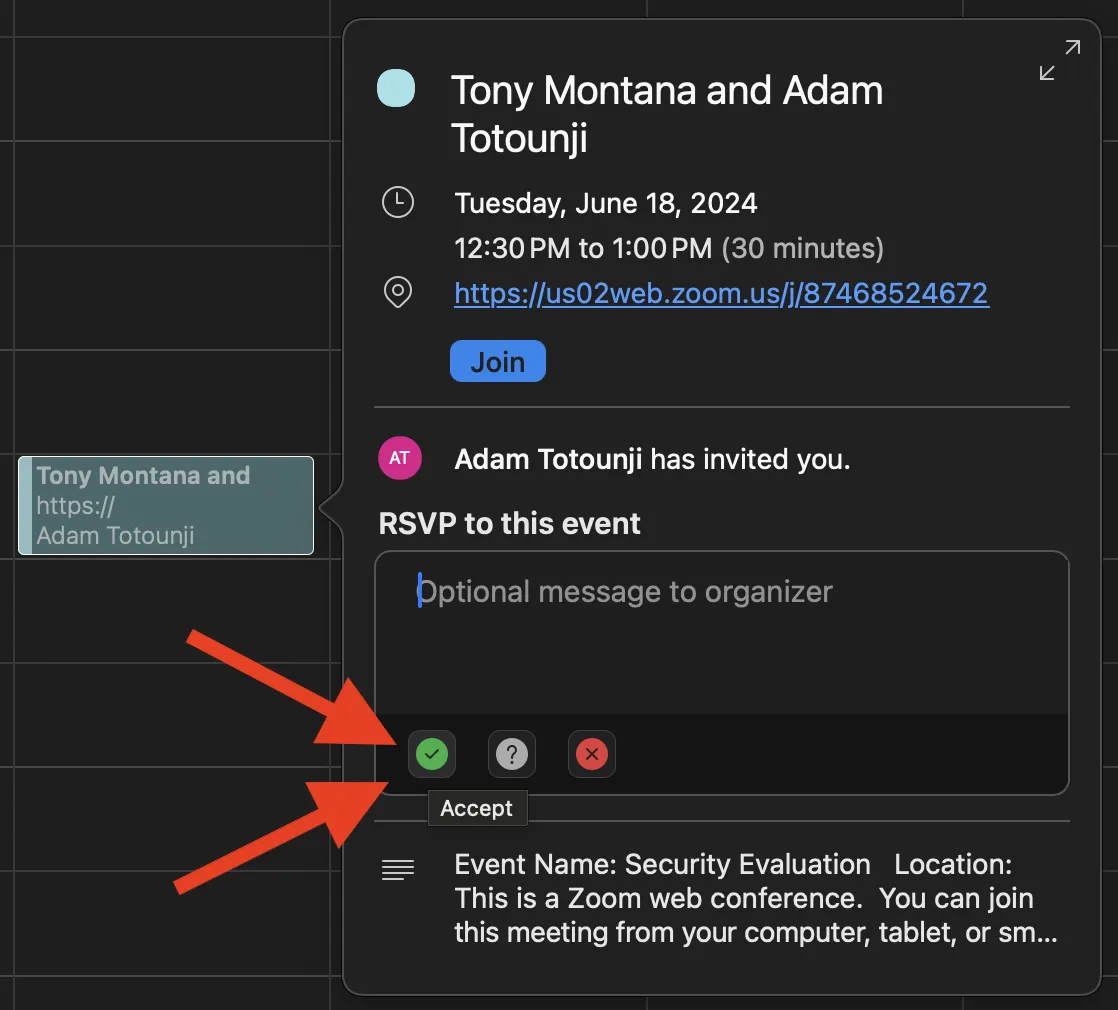Respond tentative with the question mark button
Viewport: 1118px width, 1010px height.
tap(512, 754)
